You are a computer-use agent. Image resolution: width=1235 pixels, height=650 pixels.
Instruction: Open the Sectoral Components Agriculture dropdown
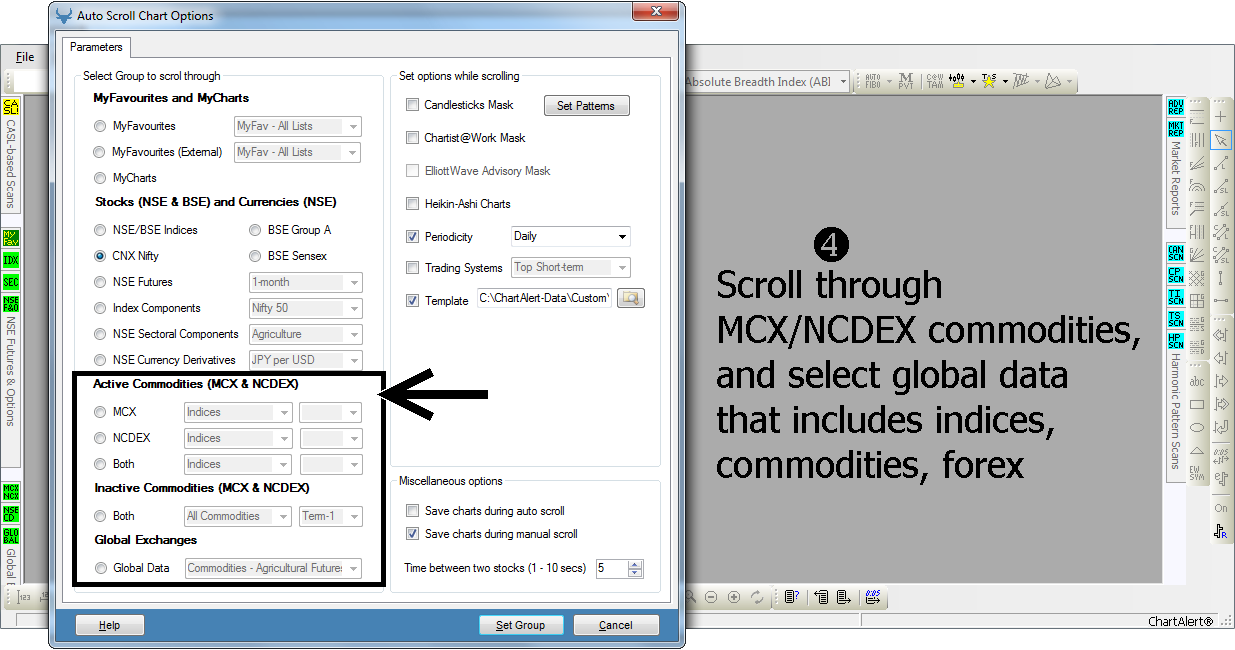pyautogui.click(x=305, y=334)
